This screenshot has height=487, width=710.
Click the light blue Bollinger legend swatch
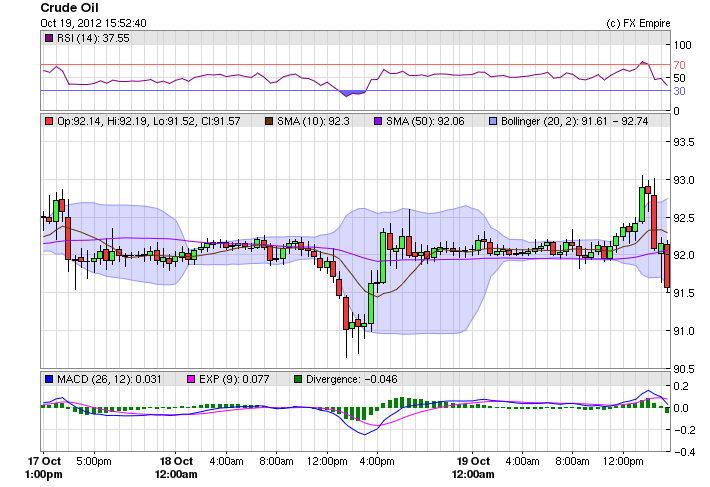(493, 121)
